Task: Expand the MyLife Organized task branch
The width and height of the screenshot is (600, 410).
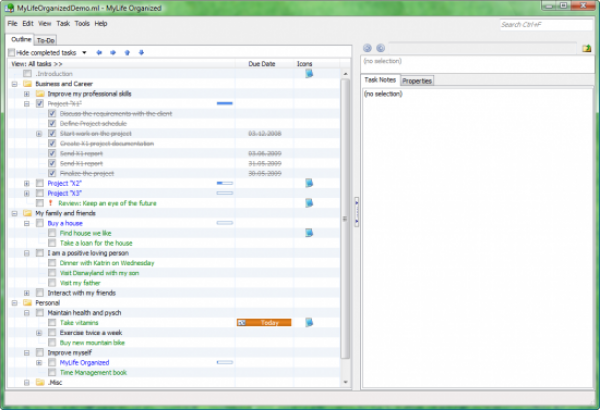Action: tap(39, 362)
